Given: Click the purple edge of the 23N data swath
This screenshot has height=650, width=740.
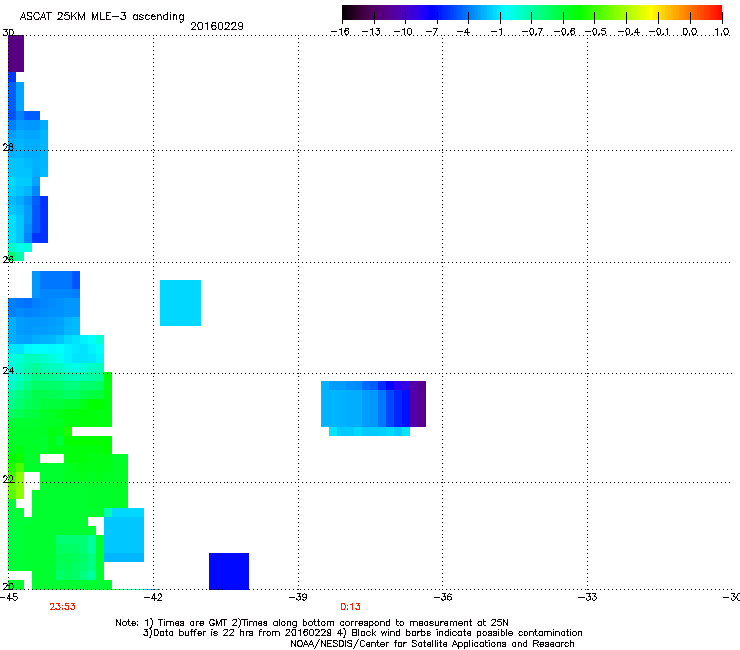Looking at the screenshot, I should pos(418,404).
